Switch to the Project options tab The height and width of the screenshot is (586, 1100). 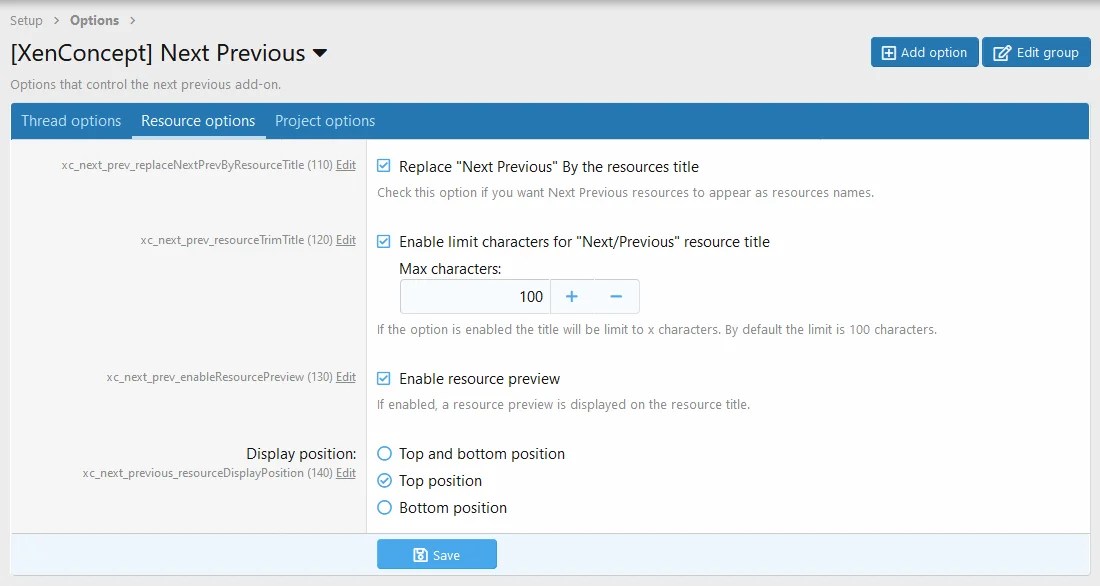(325, 121)
